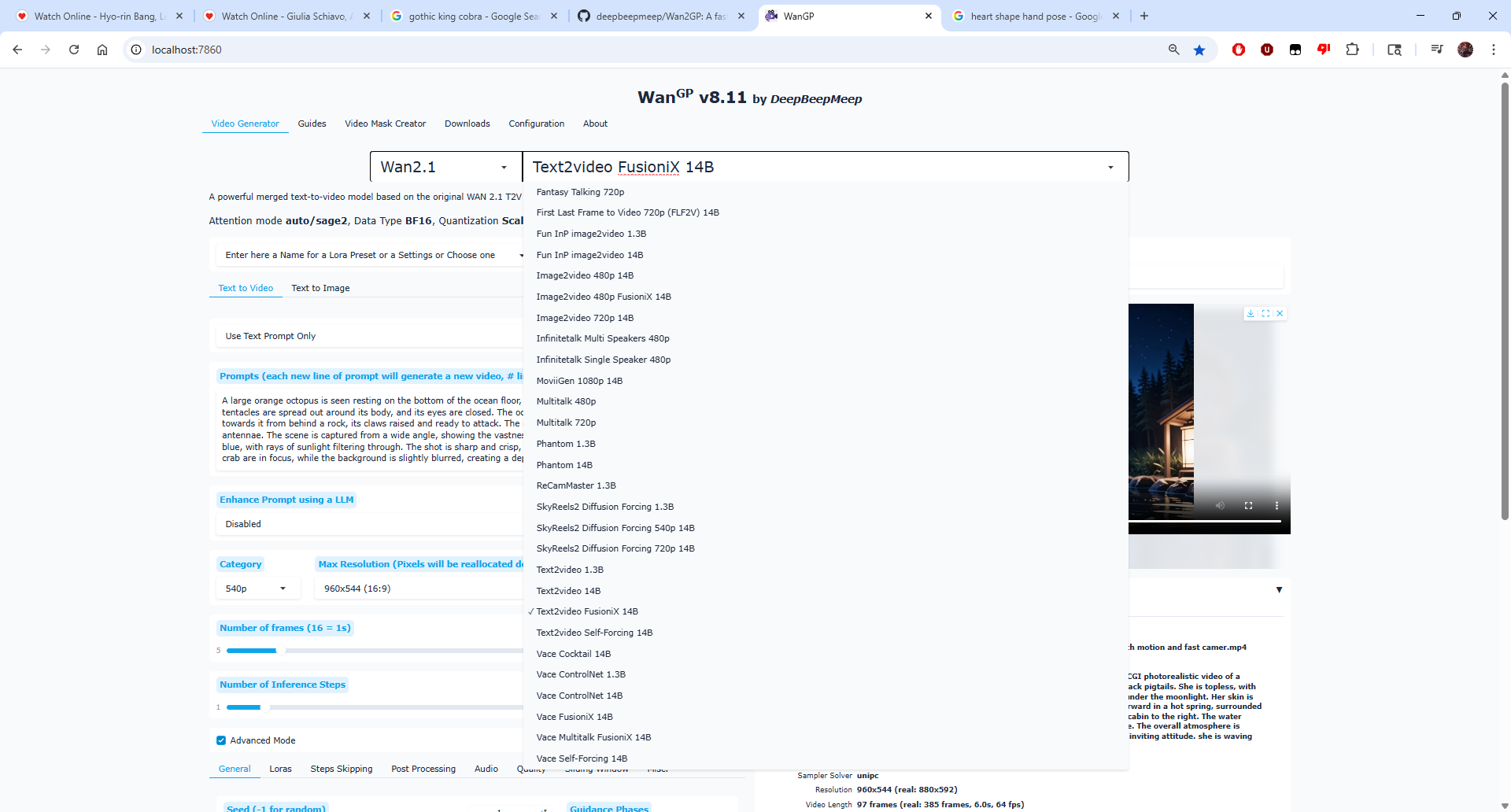View site information icon beside localhost:7860
This screenshot has height=812, width=1511.
pyautogui.click(x=136, y=50)
